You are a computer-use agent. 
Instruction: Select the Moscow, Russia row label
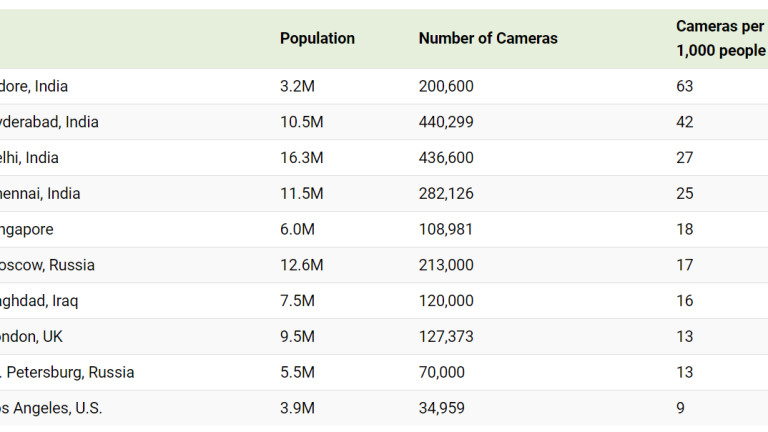point(47,265)
